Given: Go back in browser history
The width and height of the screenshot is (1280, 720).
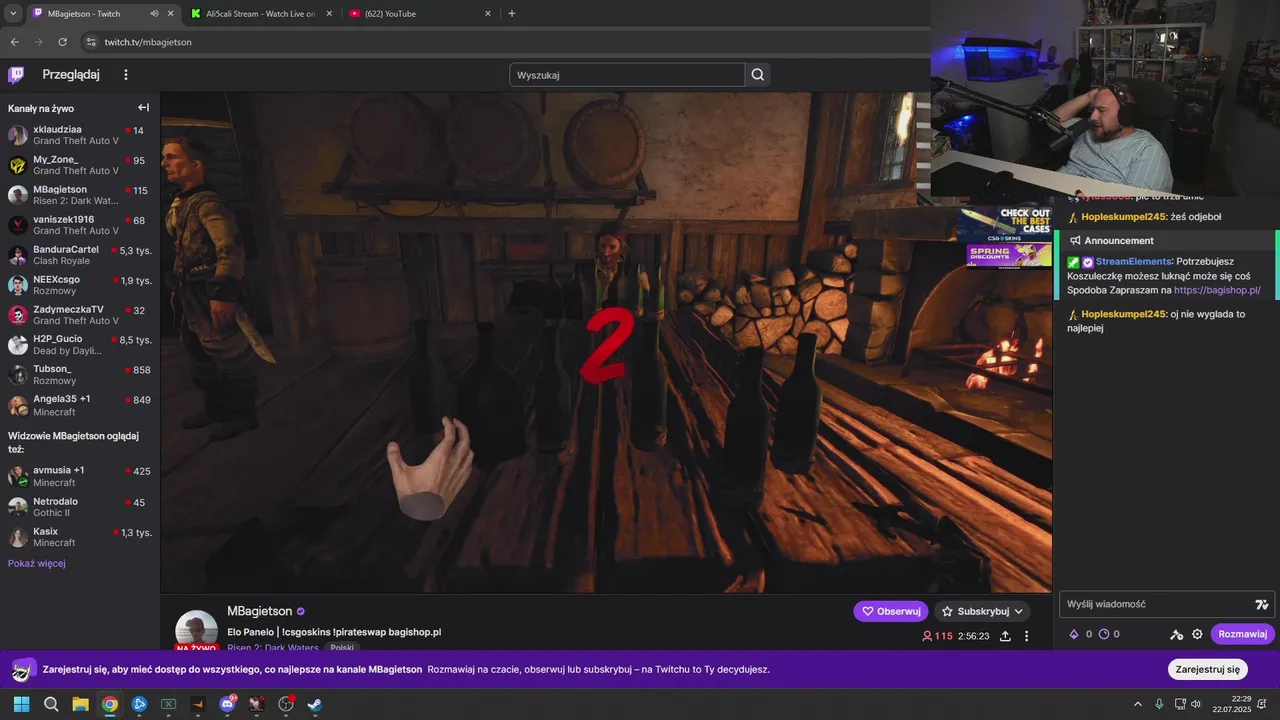Looking at the screenshot, I should pyautogui.click(x=15, y=42).
